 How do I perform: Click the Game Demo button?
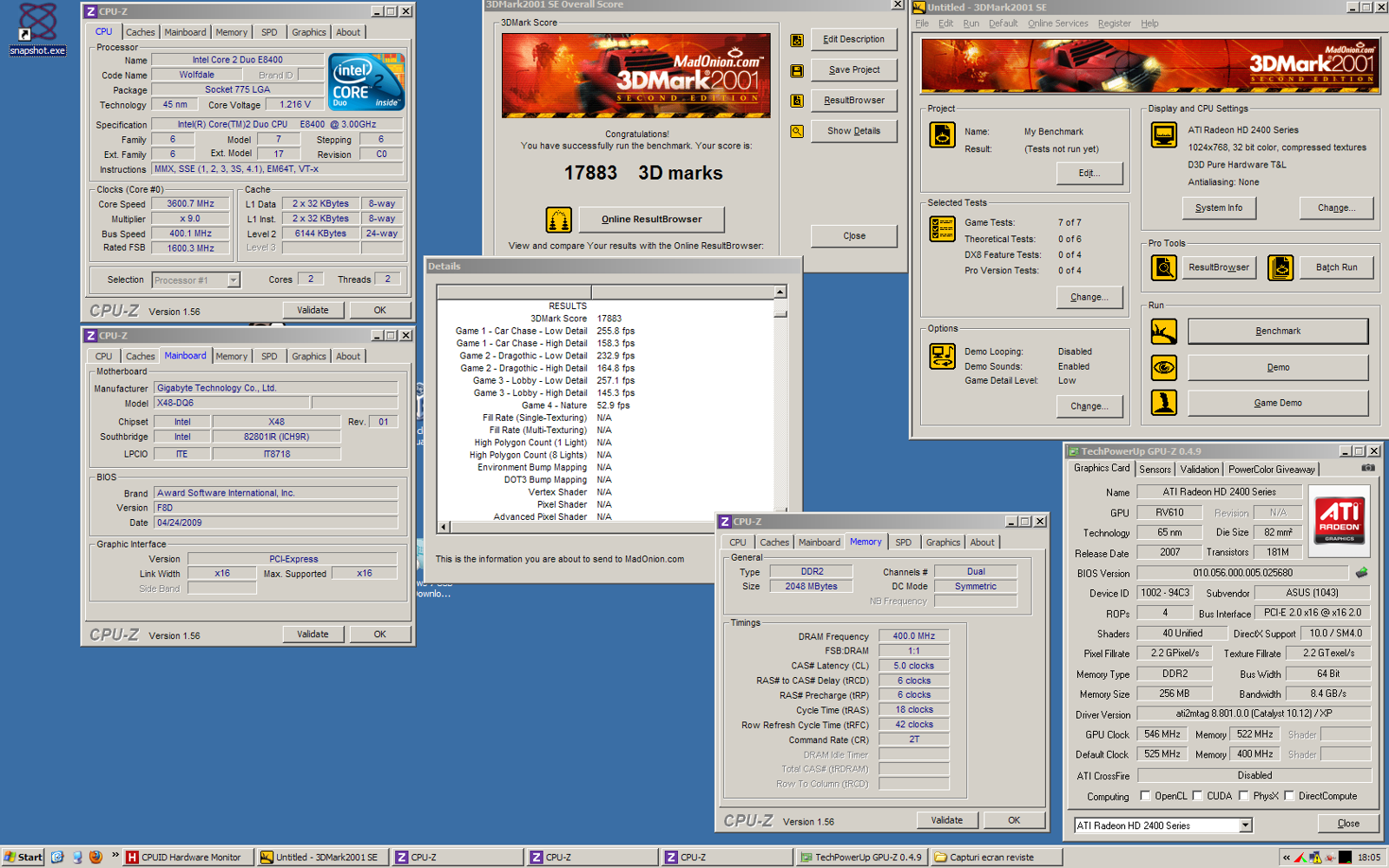click(x=1278, y=403)
